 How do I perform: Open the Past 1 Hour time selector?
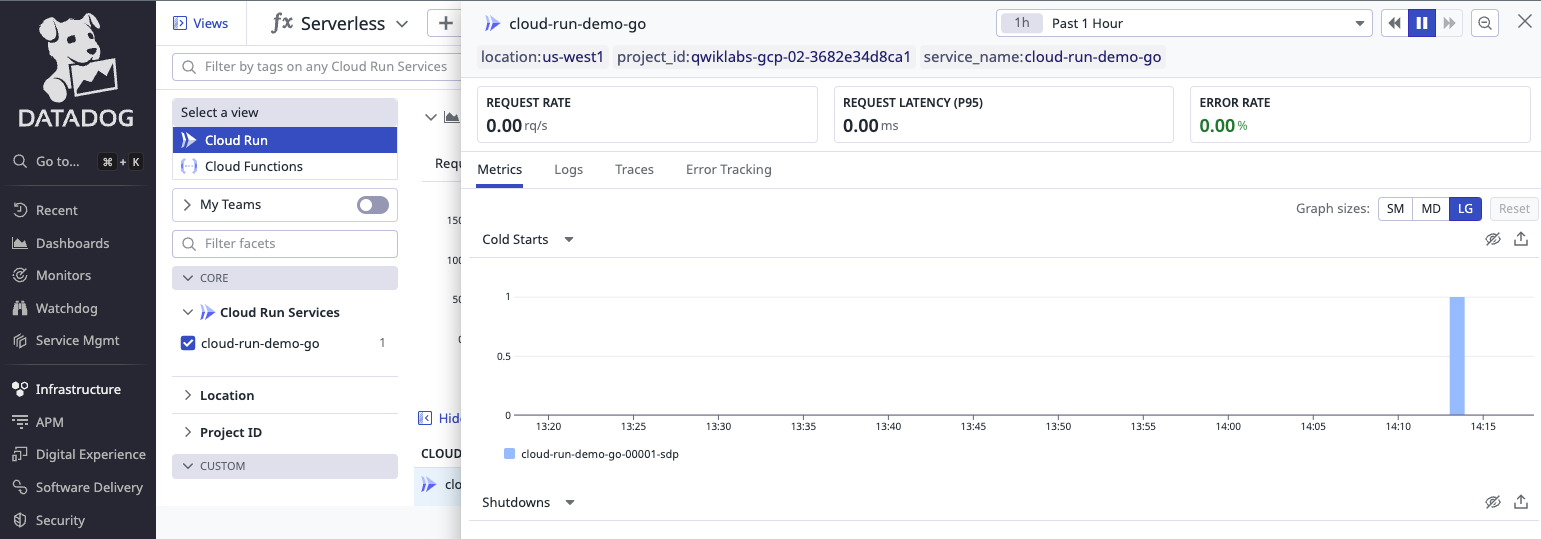tap(1184, 23)
